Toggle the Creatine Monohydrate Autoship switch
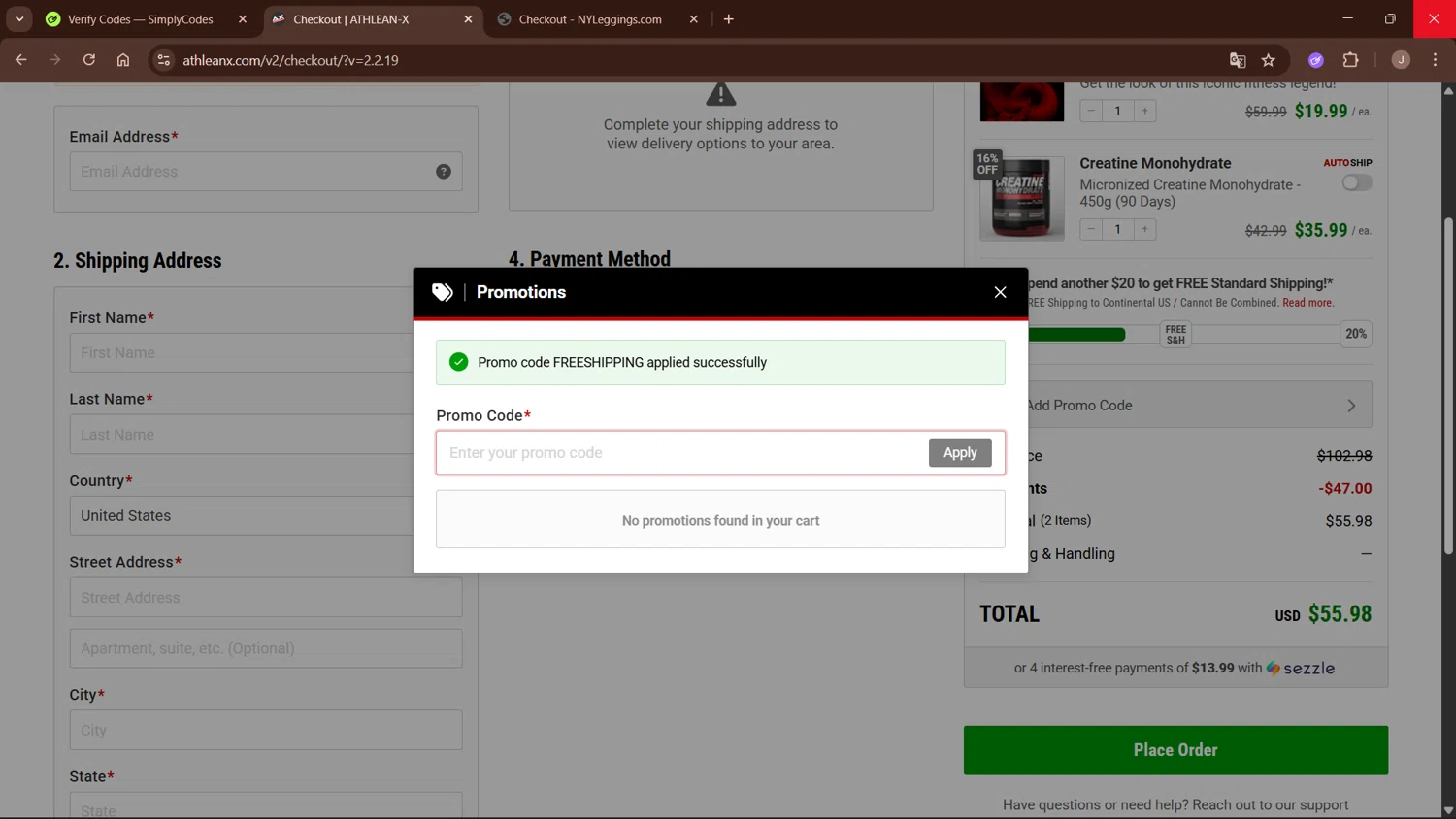This screenshot has width=1456, height=819. 1356,182
